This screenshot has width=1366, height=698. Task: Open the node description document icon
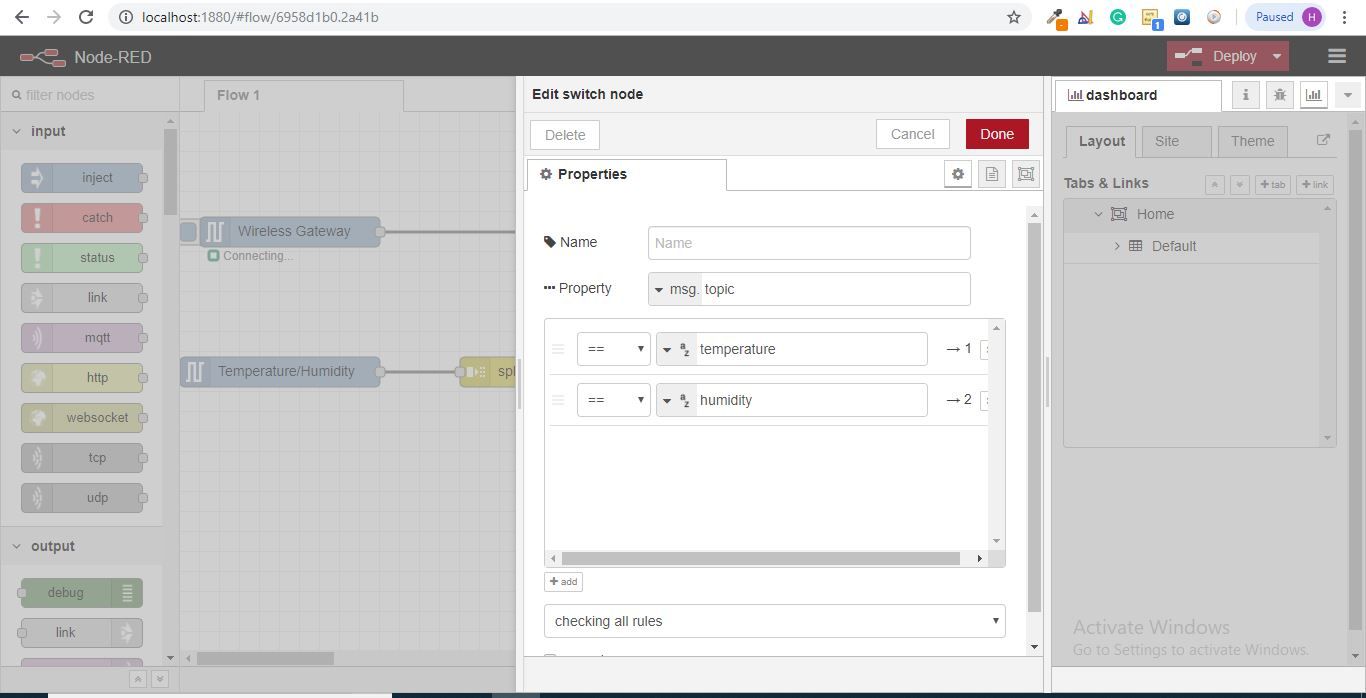pyautogui.click(x=992, y=174)
